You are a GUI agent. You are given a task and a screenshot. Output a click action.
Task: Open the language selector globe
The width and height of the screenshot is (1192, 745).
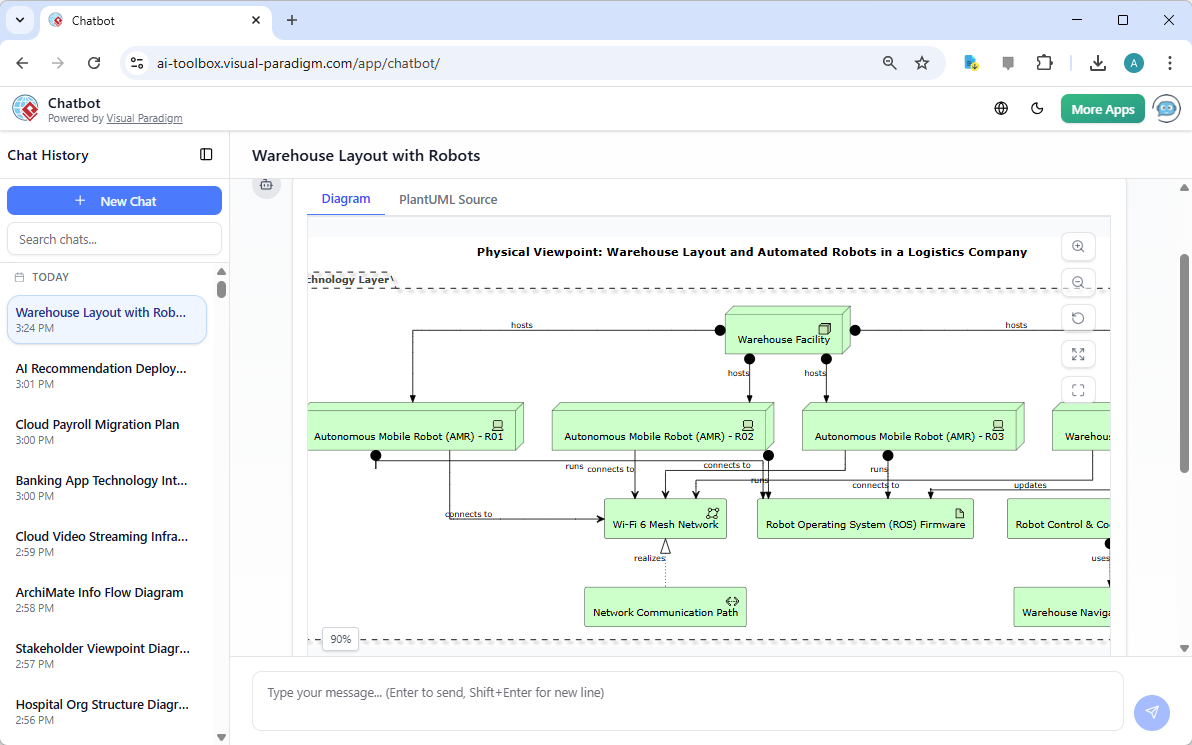coord(1001,108)
